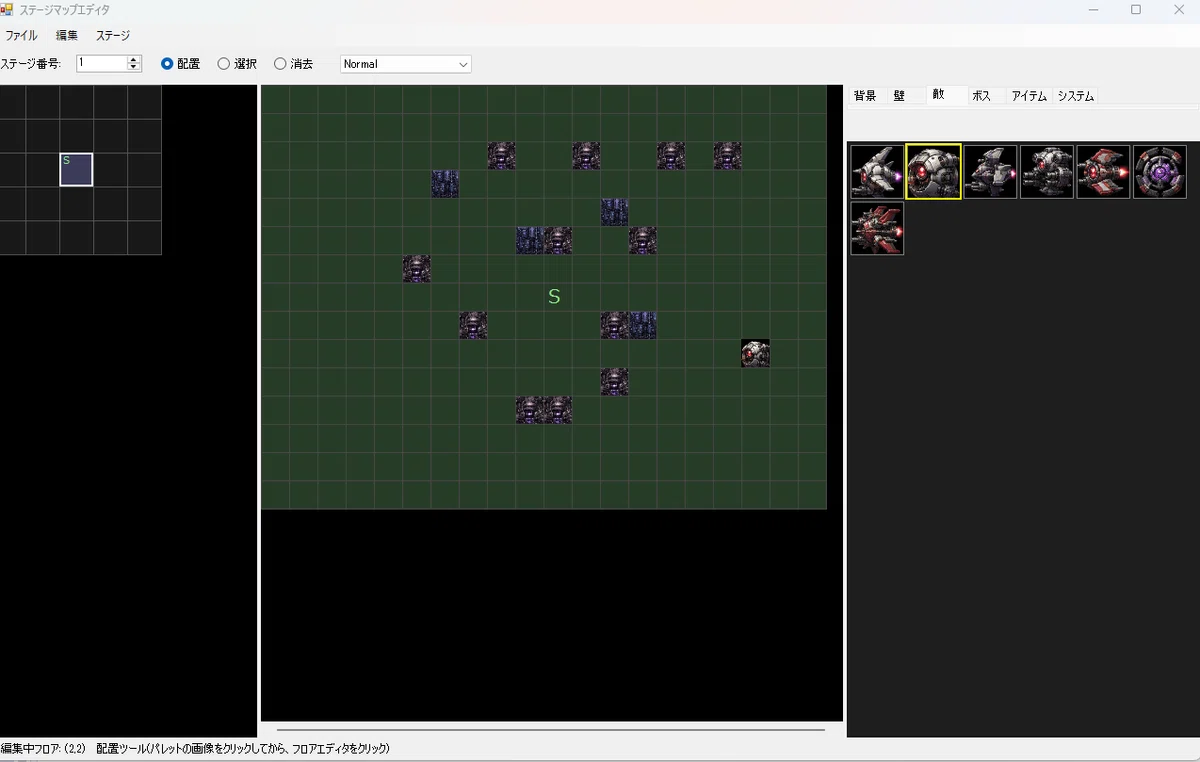Open the ステージ menu

point(113,35)
